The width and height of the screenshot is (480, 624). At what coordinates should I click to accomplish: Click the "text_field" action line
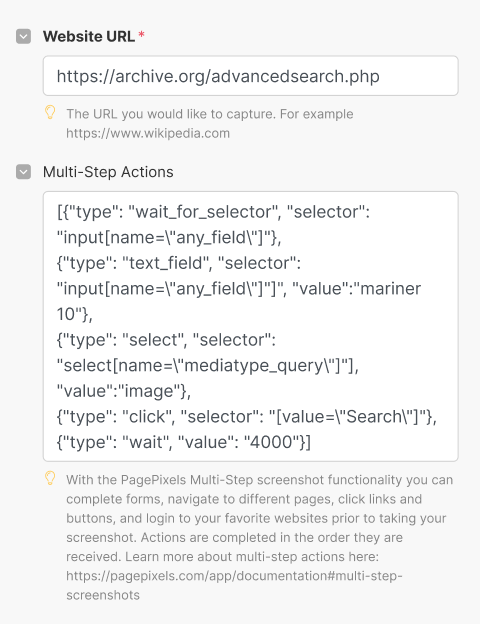[x=179, y=263]
